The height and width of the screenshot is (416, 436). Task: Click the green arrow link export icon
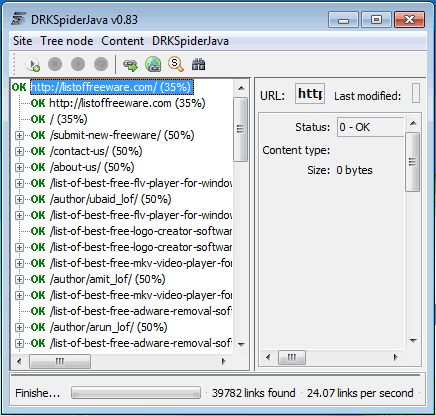(x=130, y=64)
